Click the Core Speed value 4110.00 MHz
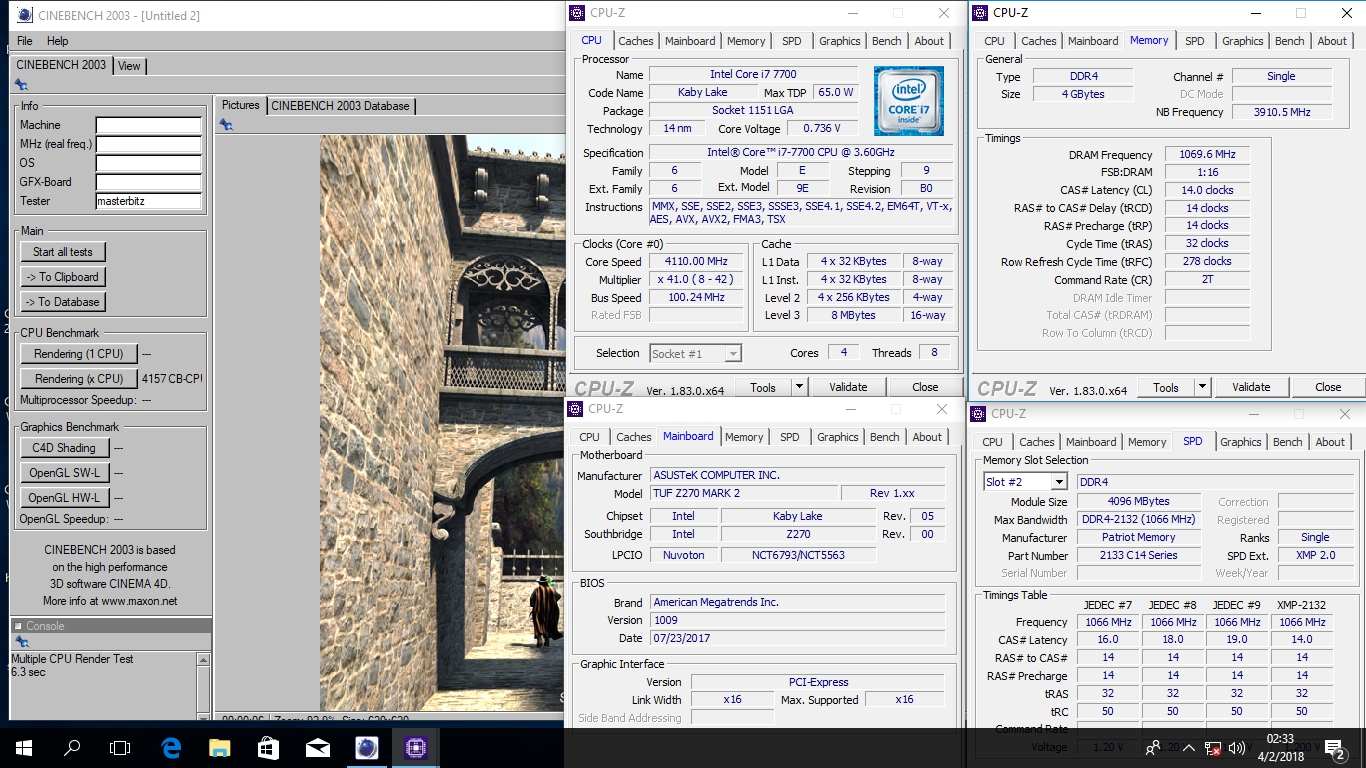The image size is (1366, 768). point(698,262)
